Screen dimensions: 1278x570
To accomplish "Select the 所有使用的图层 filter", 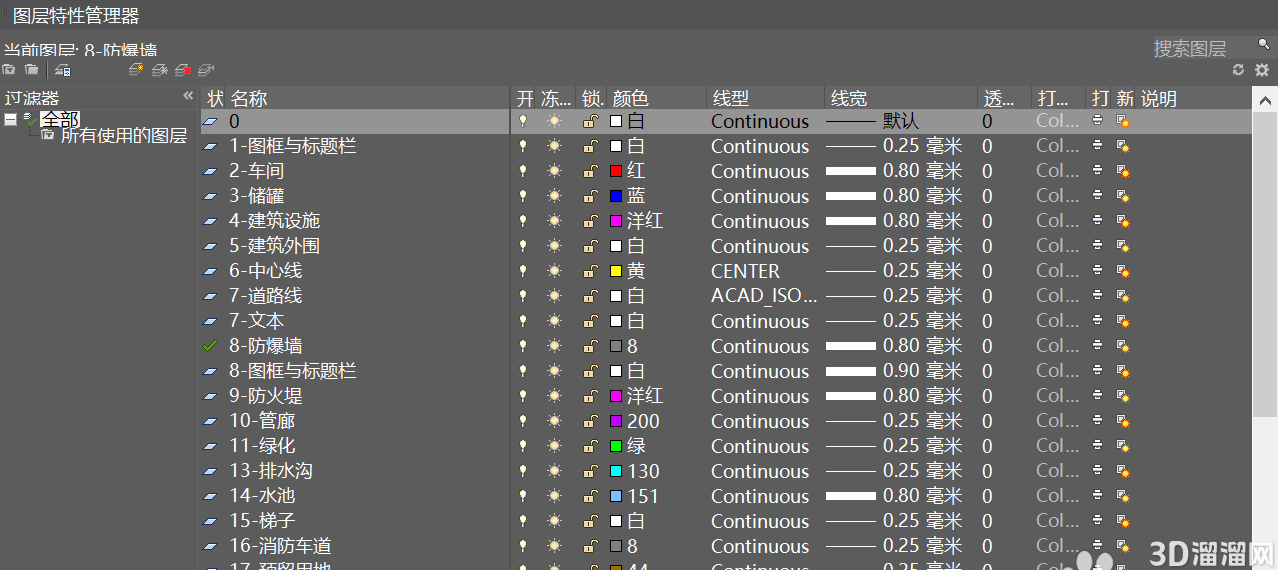I will click(124, 135).
